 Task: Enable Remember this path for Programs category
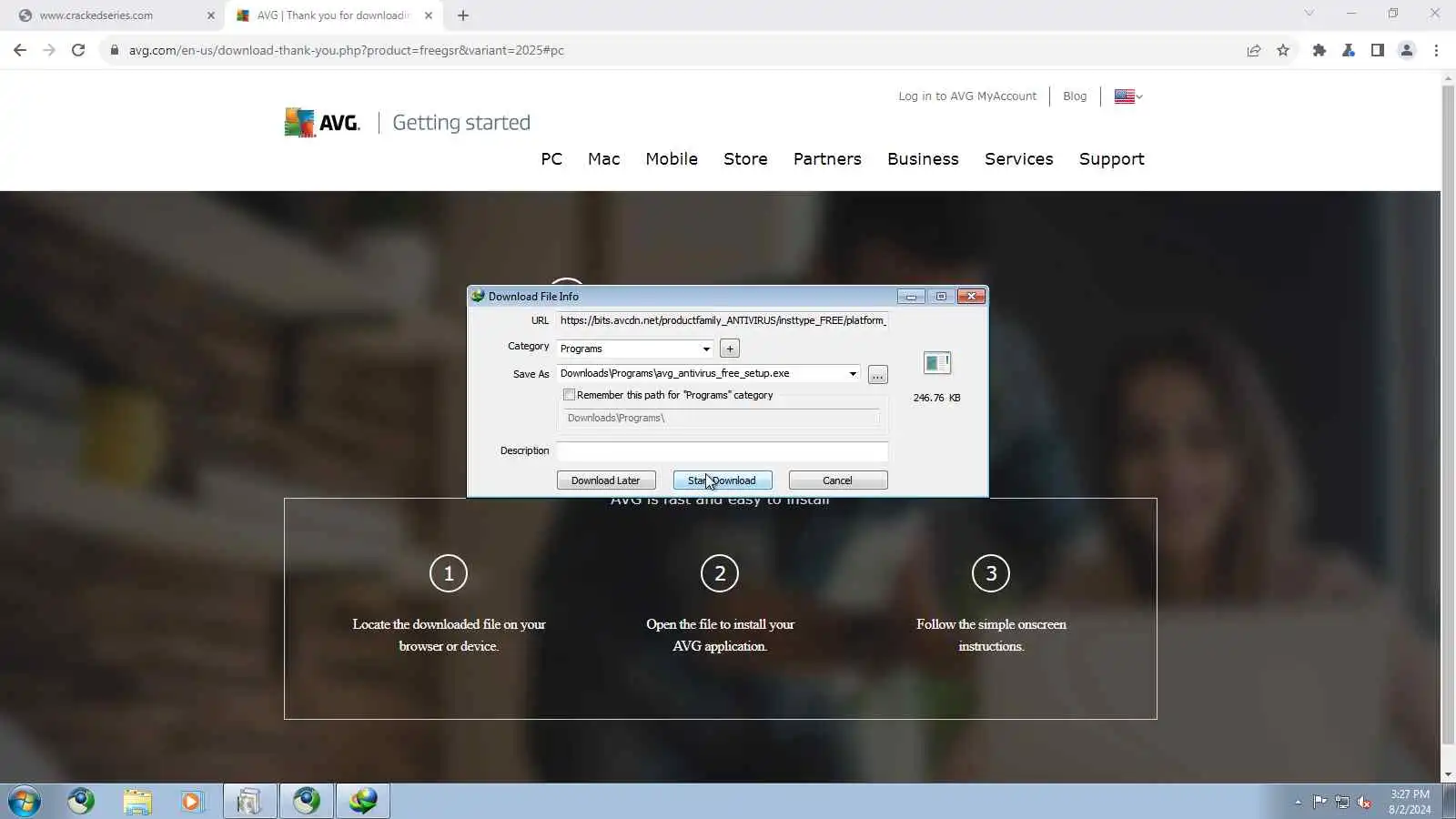(x=570, y=395)
